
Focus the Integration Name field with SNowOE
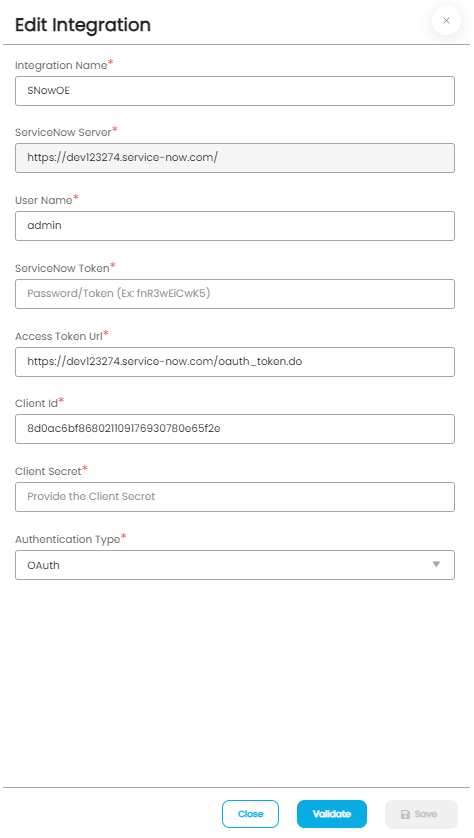point(235,91)
